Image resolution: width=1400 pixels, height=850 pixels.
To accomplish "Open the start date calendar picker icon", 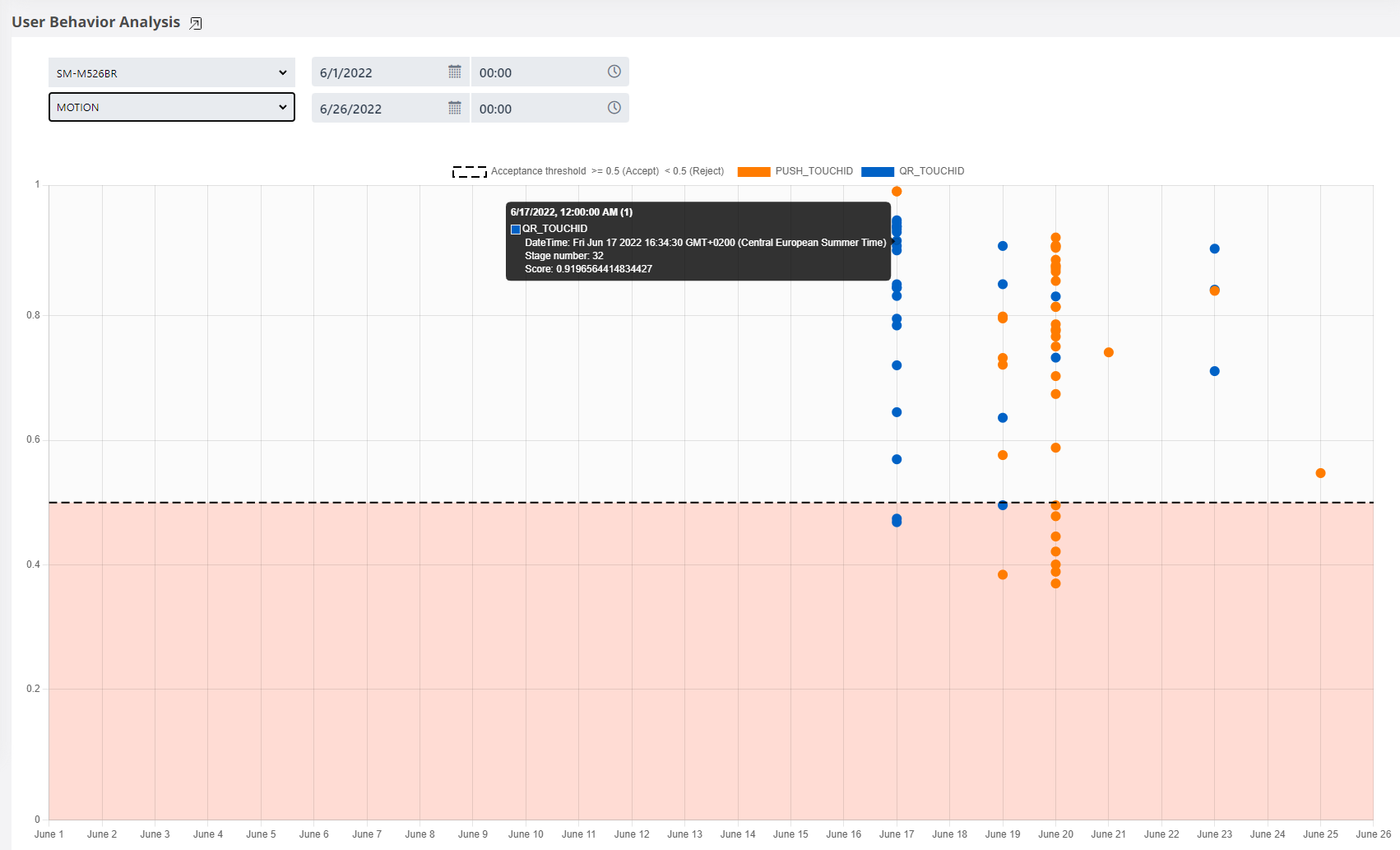I will 454,72.
